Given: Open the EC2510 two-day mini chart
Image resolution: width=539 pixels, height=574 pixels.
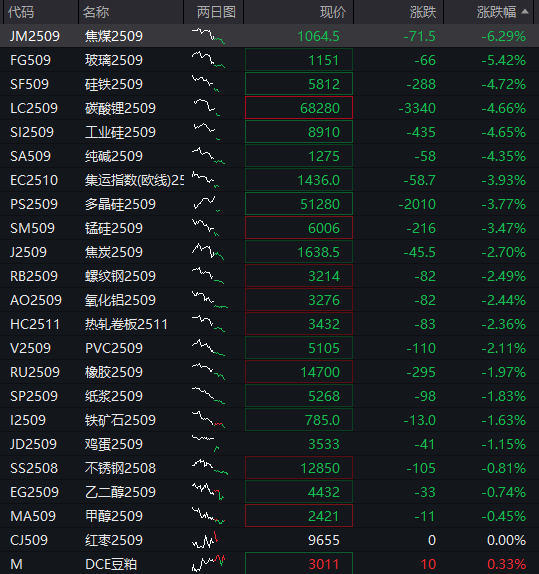Looking at the screenshot, I should [x=205, y=180].
